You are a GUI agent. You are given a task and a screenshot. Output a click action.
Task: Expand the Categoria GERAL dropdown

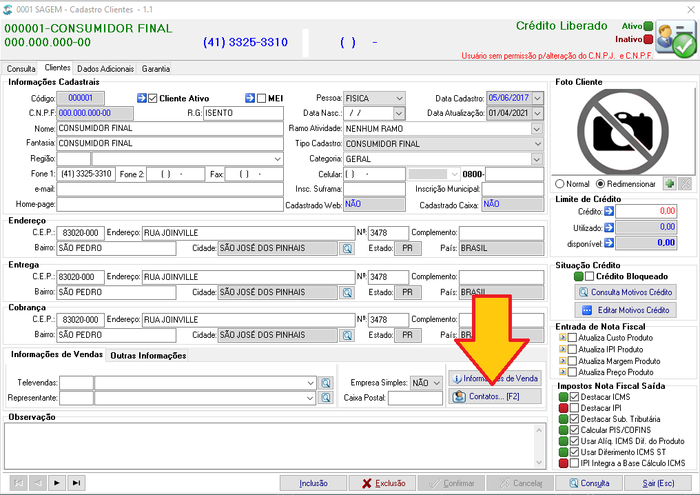[x=537, y=159]
